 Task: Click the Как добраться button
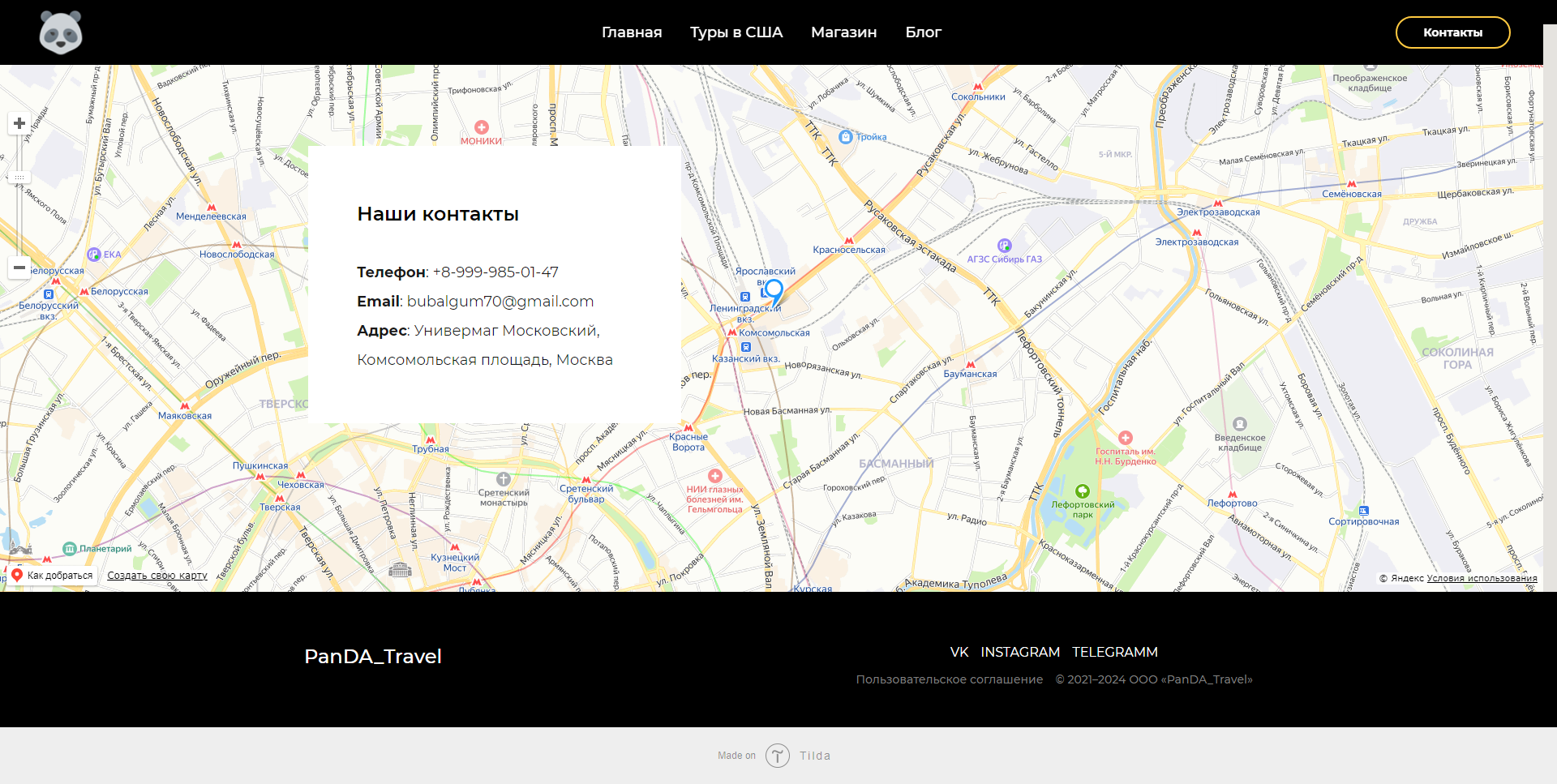pos(52,576)
